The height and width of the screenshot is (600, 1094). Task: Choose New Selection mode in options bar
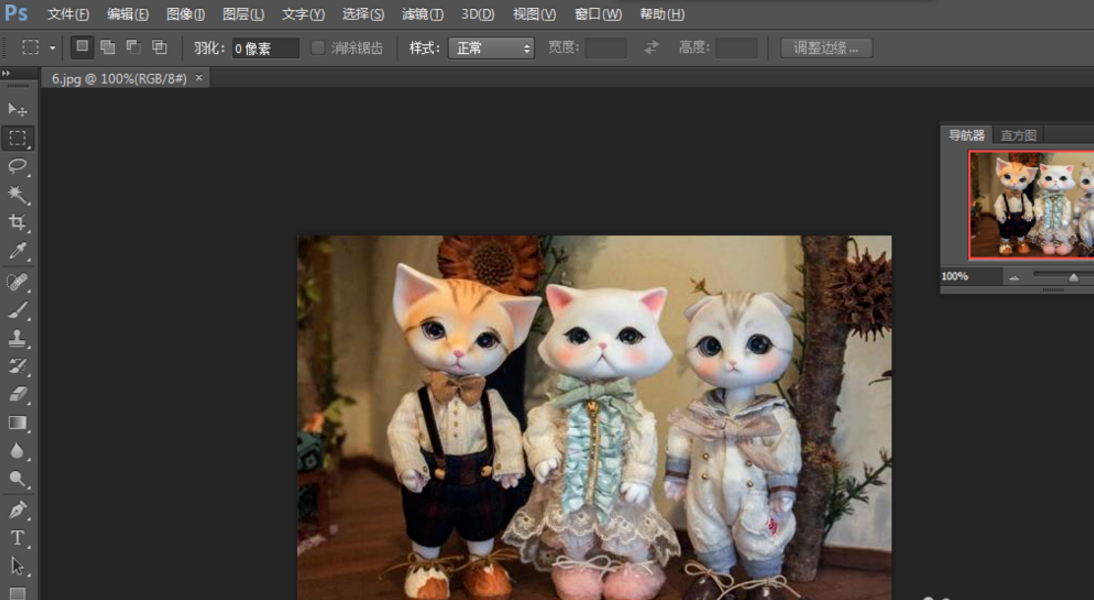coord(82,47)
